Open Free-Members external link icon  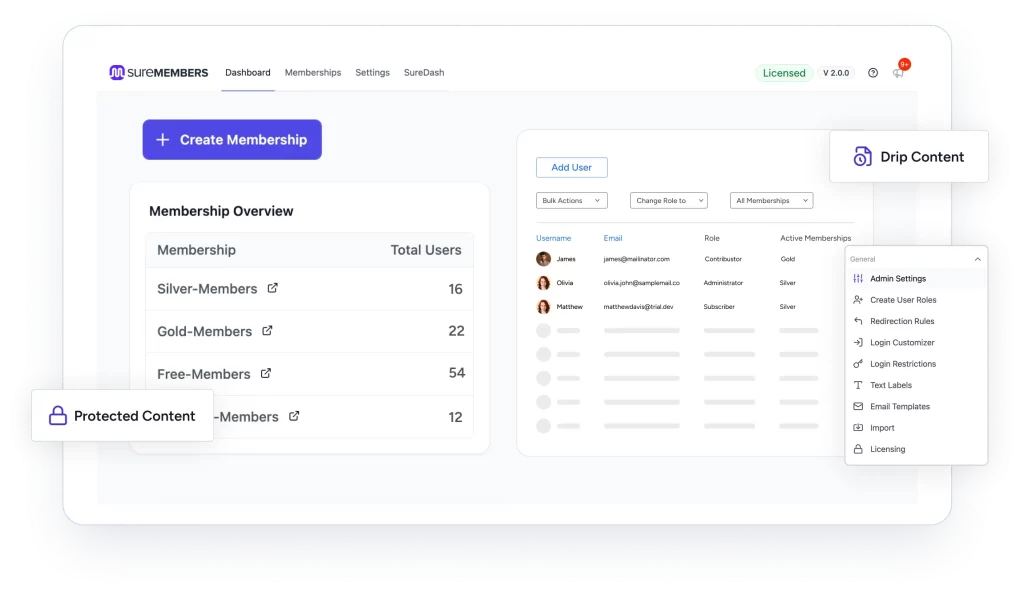(266, 374)
